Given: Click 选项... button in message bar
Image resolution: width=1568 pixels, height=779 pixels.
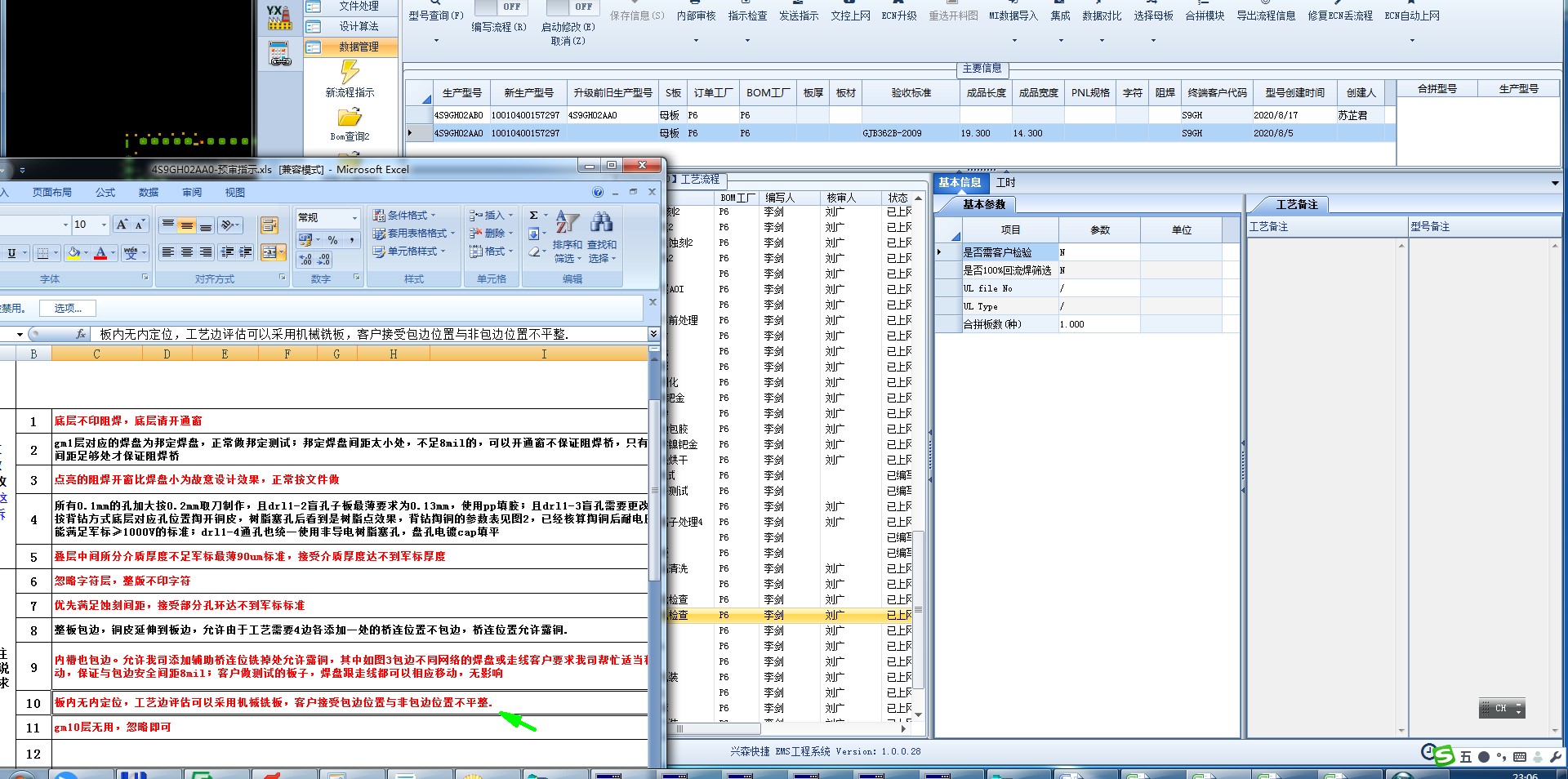Looking at the screenshot, I should click(68, 308).
